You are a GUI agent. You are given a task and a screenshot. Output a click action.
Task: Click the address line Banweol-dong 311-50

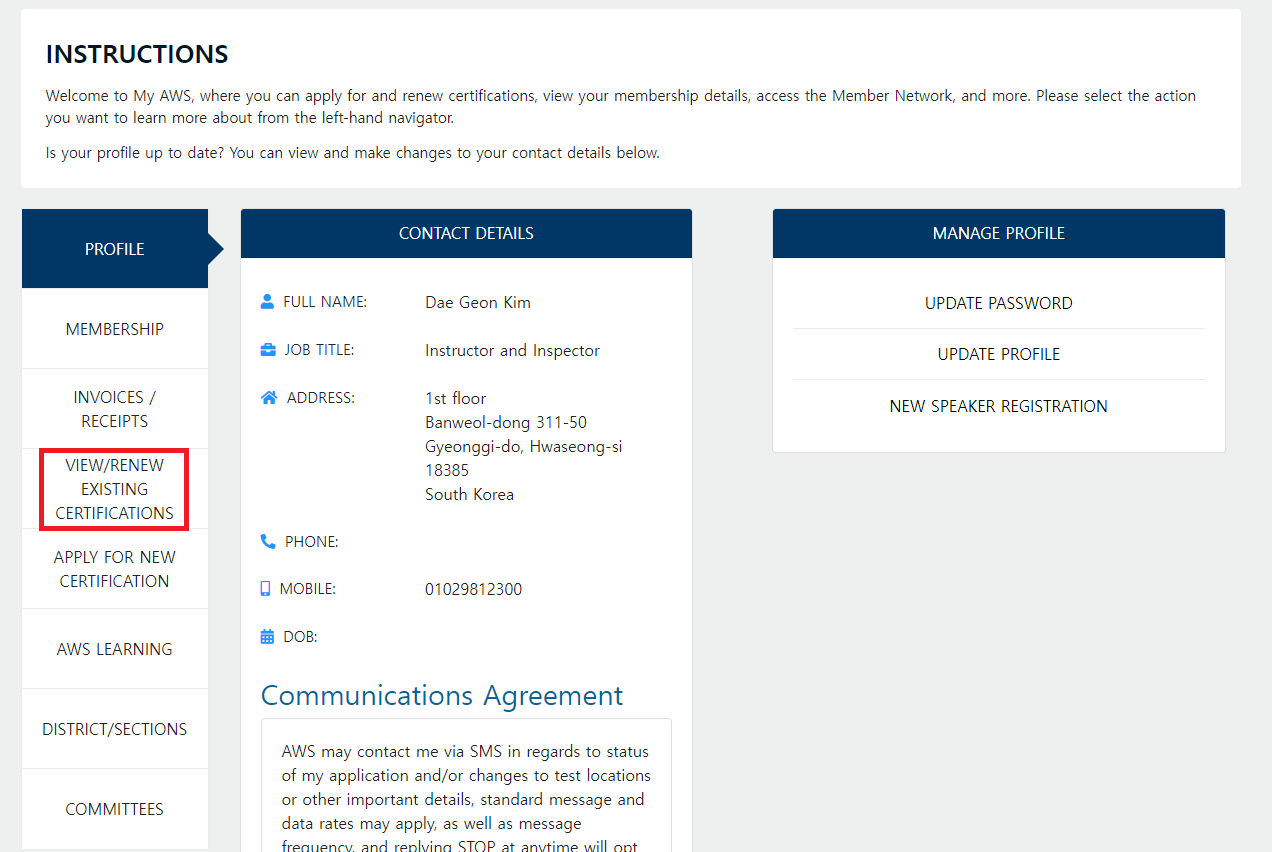point(506,422)
